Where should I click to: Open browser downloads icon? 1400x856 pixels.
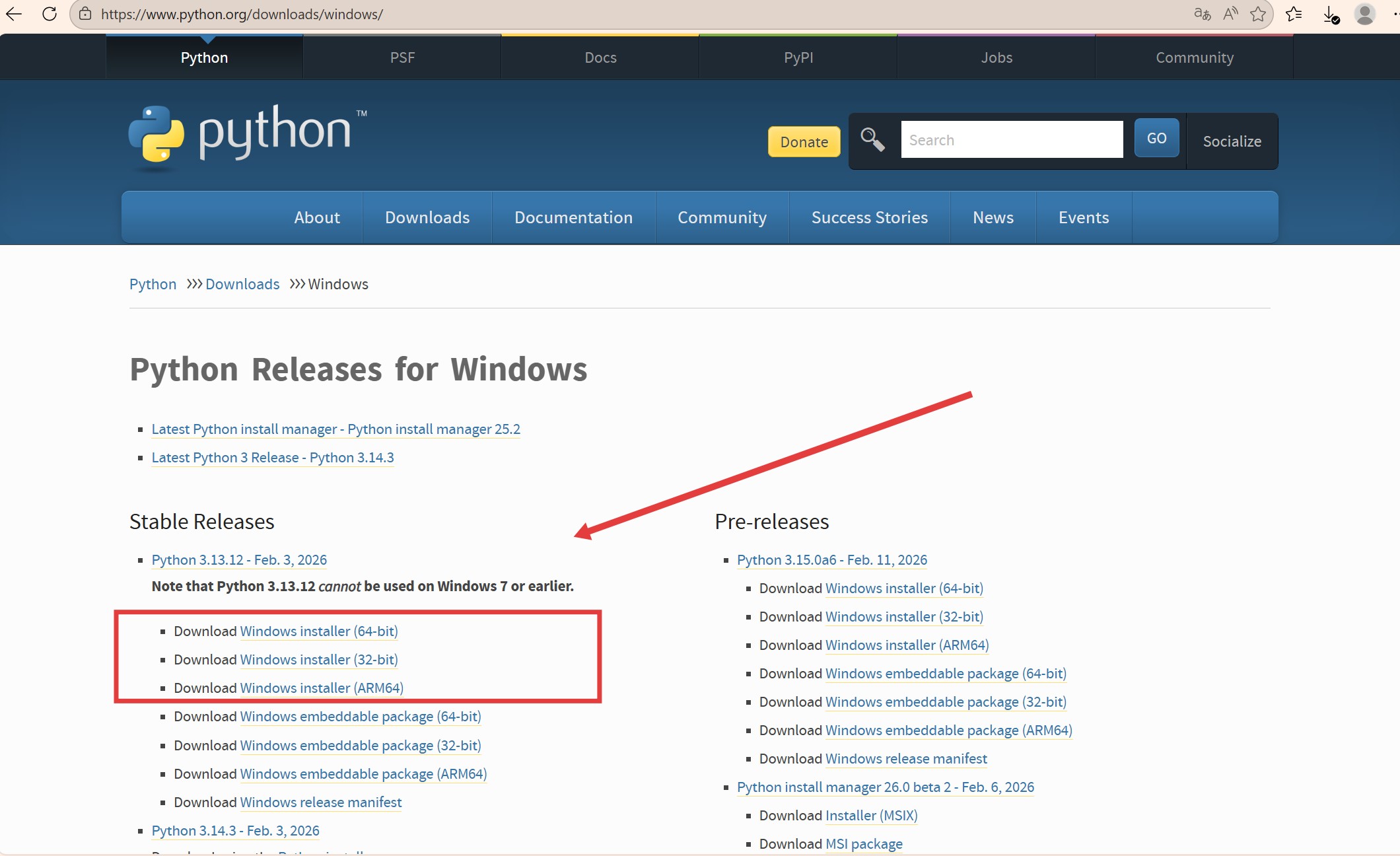[x=1331, y=14]
